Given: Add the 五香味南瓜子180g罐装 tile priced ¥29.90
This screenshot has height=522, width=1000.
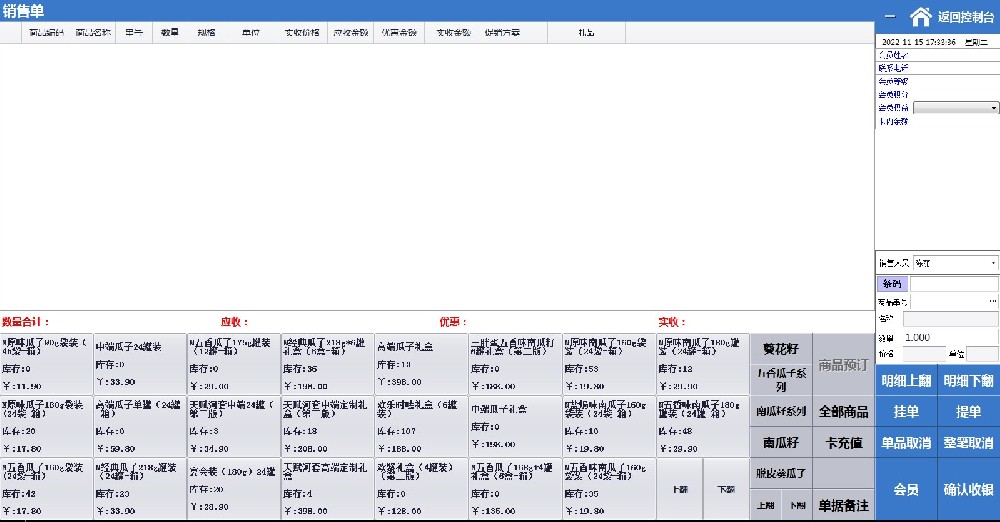Looking at the screenshot, I should tap(702, 426).
